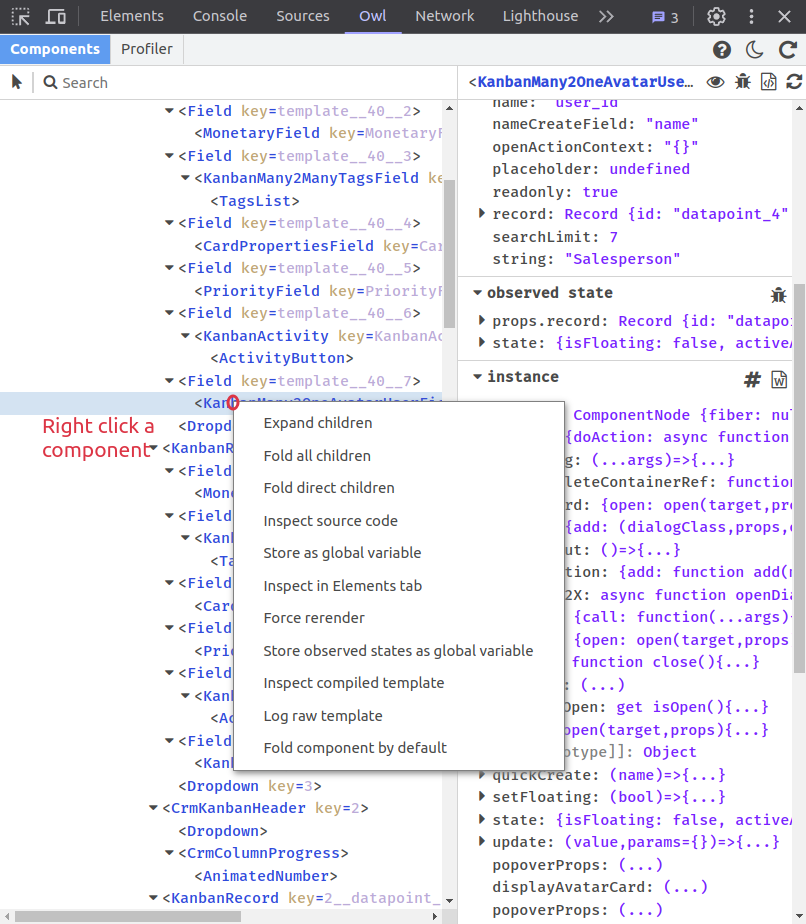
Task: Choose Force rerender from the context menu
Action: pos(314,618)
